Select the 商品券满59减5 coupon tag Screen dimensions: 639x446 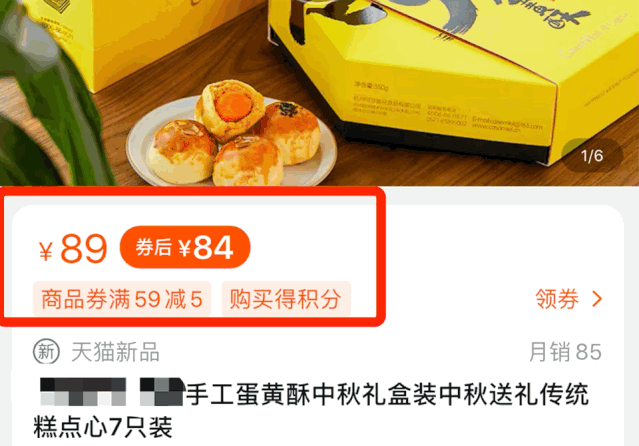coord(122,299)
